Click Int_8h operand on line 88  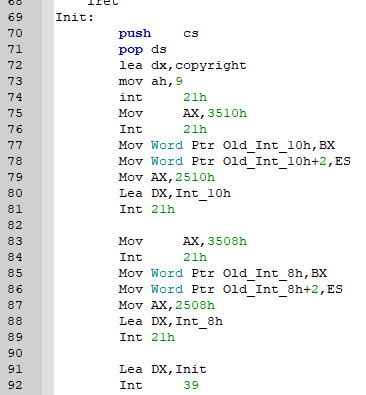(x=199, y=321)
